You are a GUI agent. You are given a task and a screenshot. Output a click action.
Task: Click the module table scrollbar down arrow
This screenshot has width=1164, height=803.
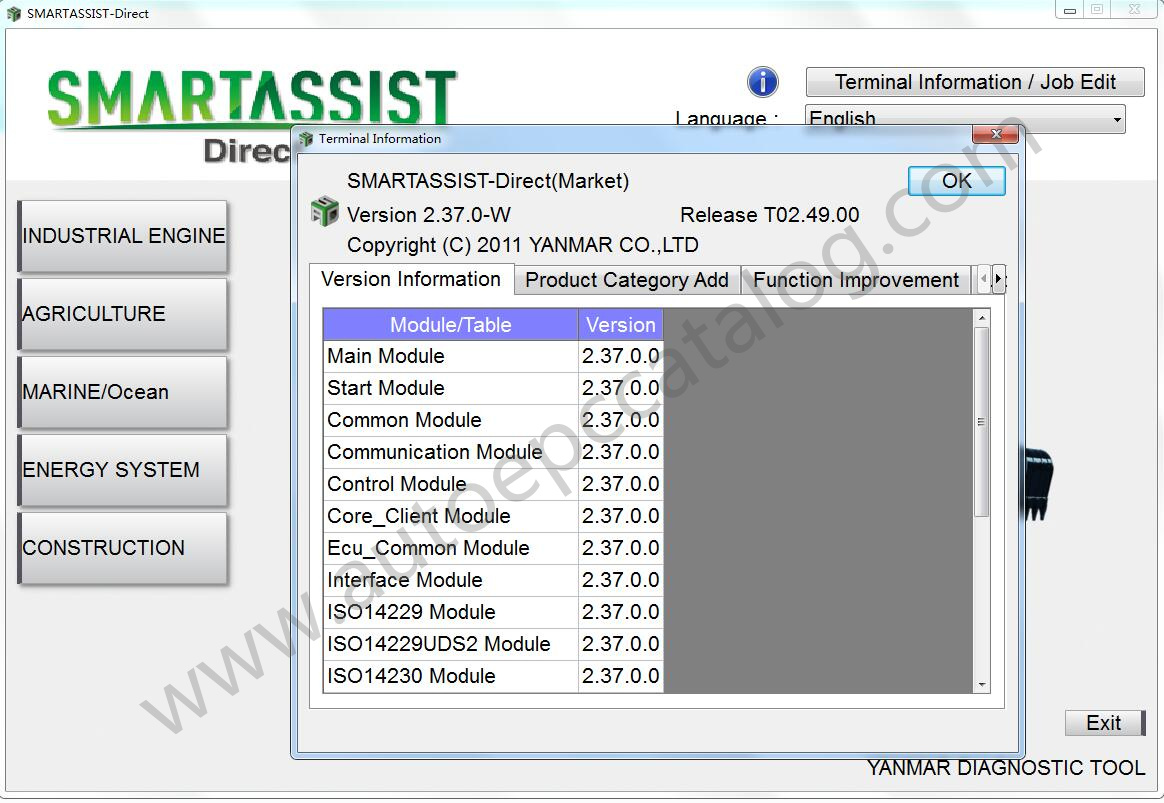pos(981,684)
